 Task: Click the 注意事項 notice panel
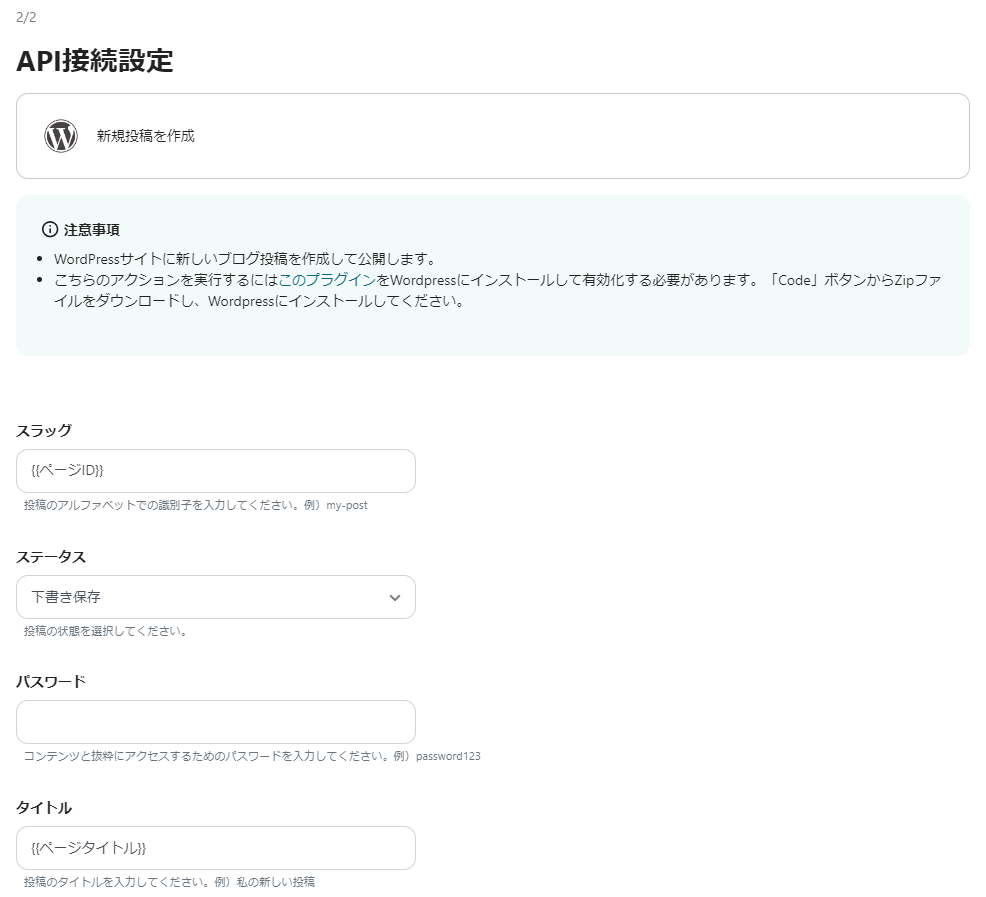tap(493, 277)
